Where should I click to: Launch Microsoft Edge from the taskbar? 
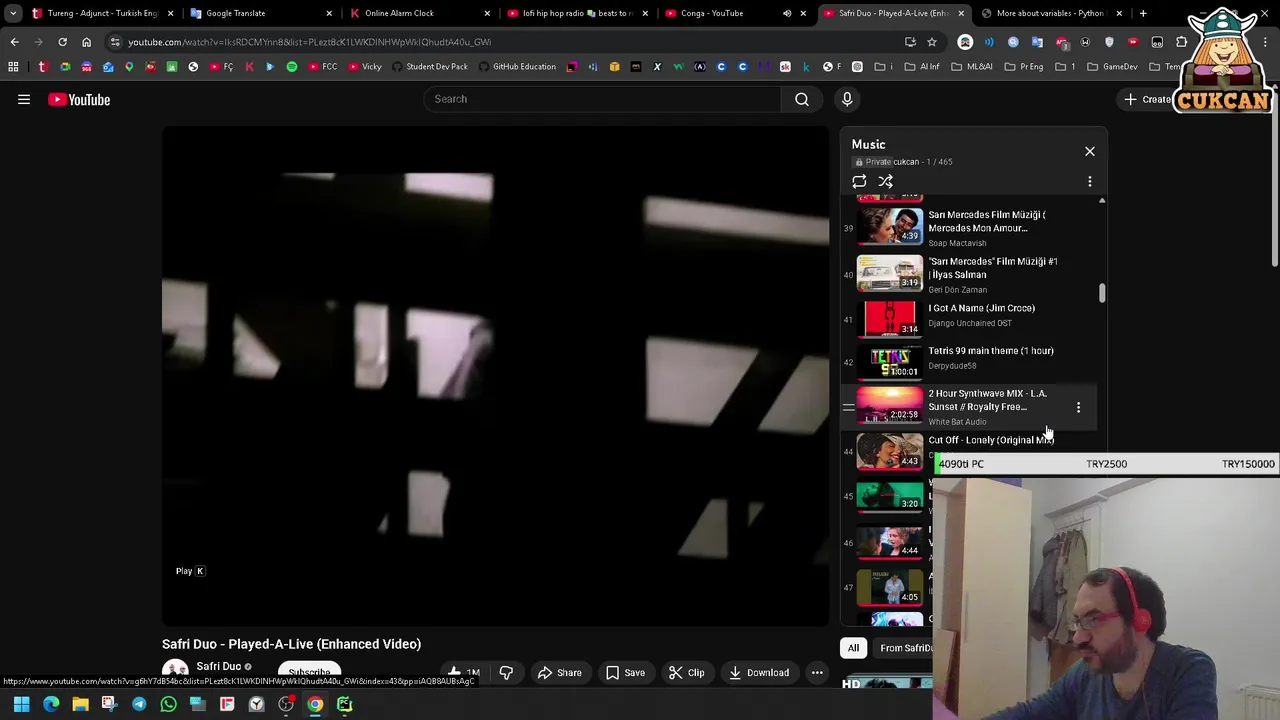click(51, 705)
